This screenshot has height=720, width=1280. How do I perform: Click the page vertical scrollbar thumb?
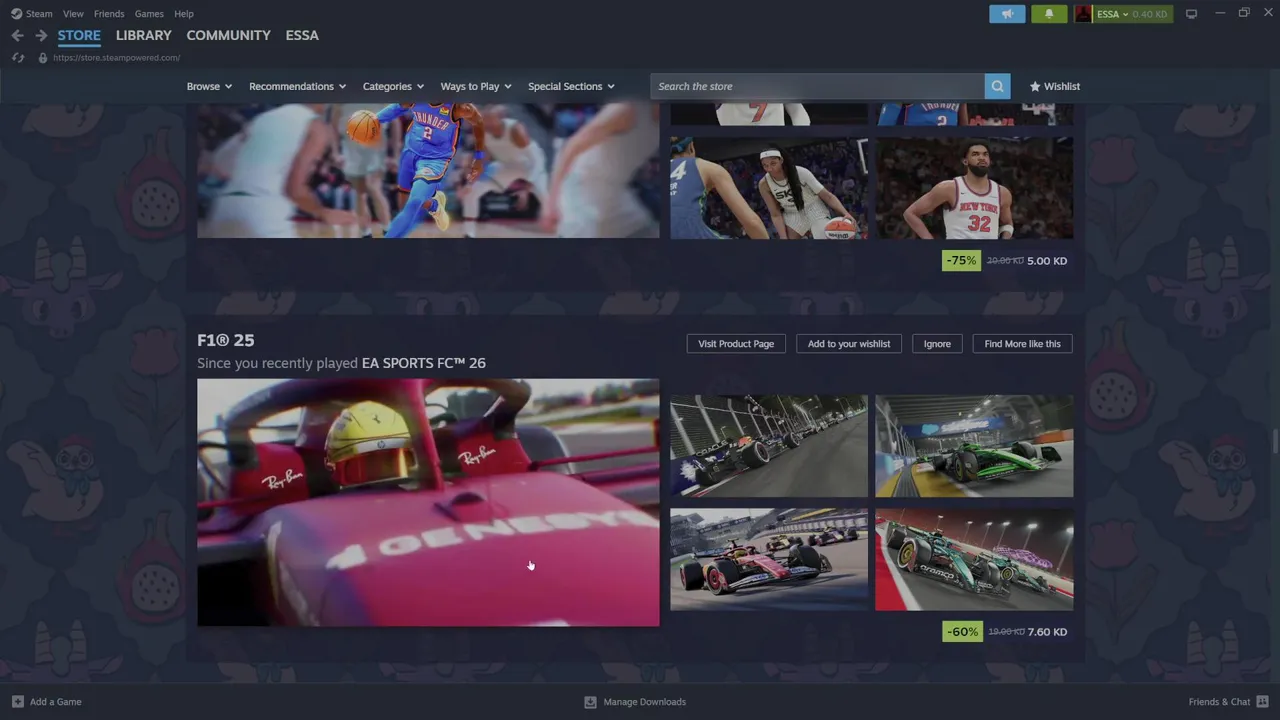click(1275, 442)
